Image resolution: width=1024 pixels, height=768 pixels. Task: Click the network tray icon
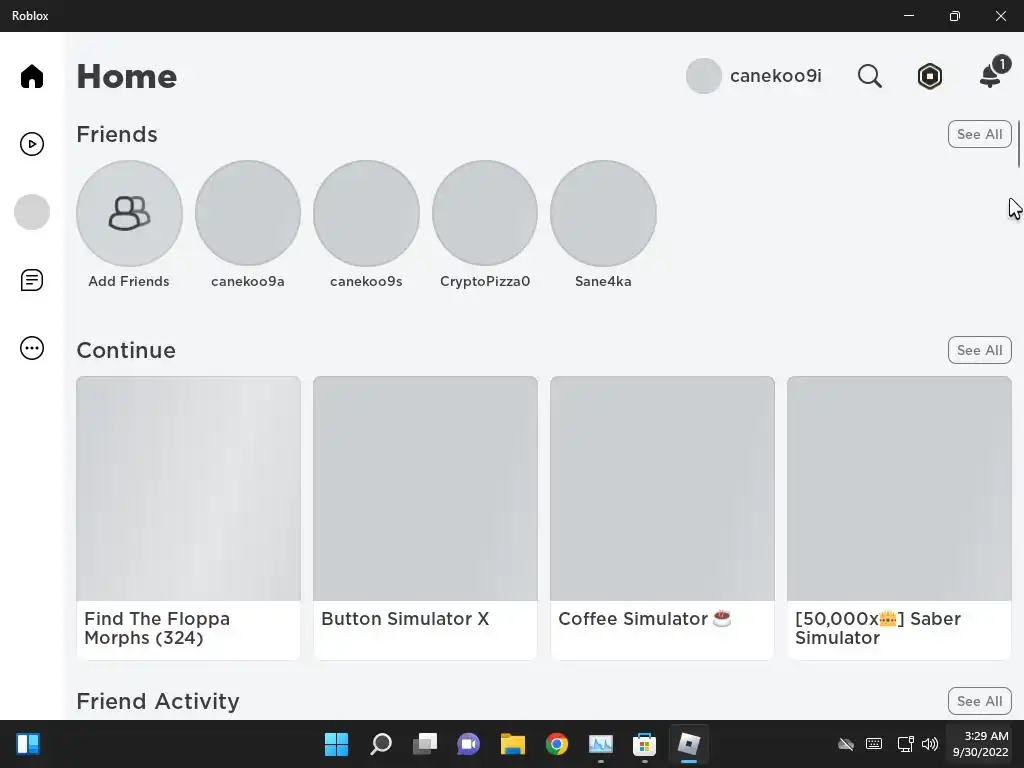[905, 744]
